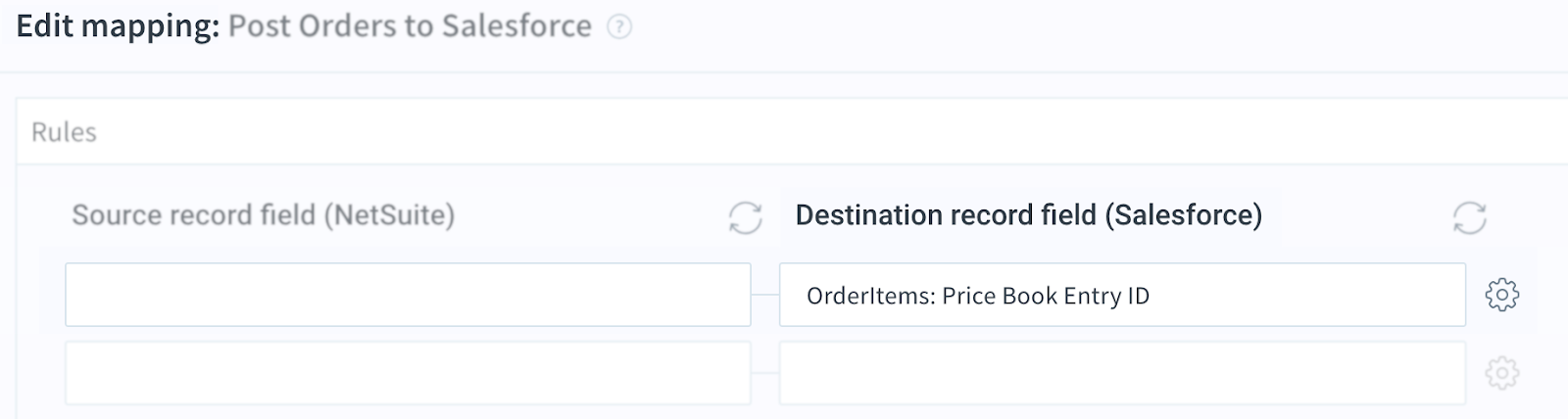Click the connector line between the second row fields
Viewport: 1568px width, 419px height.
click(x=765, y=373)
